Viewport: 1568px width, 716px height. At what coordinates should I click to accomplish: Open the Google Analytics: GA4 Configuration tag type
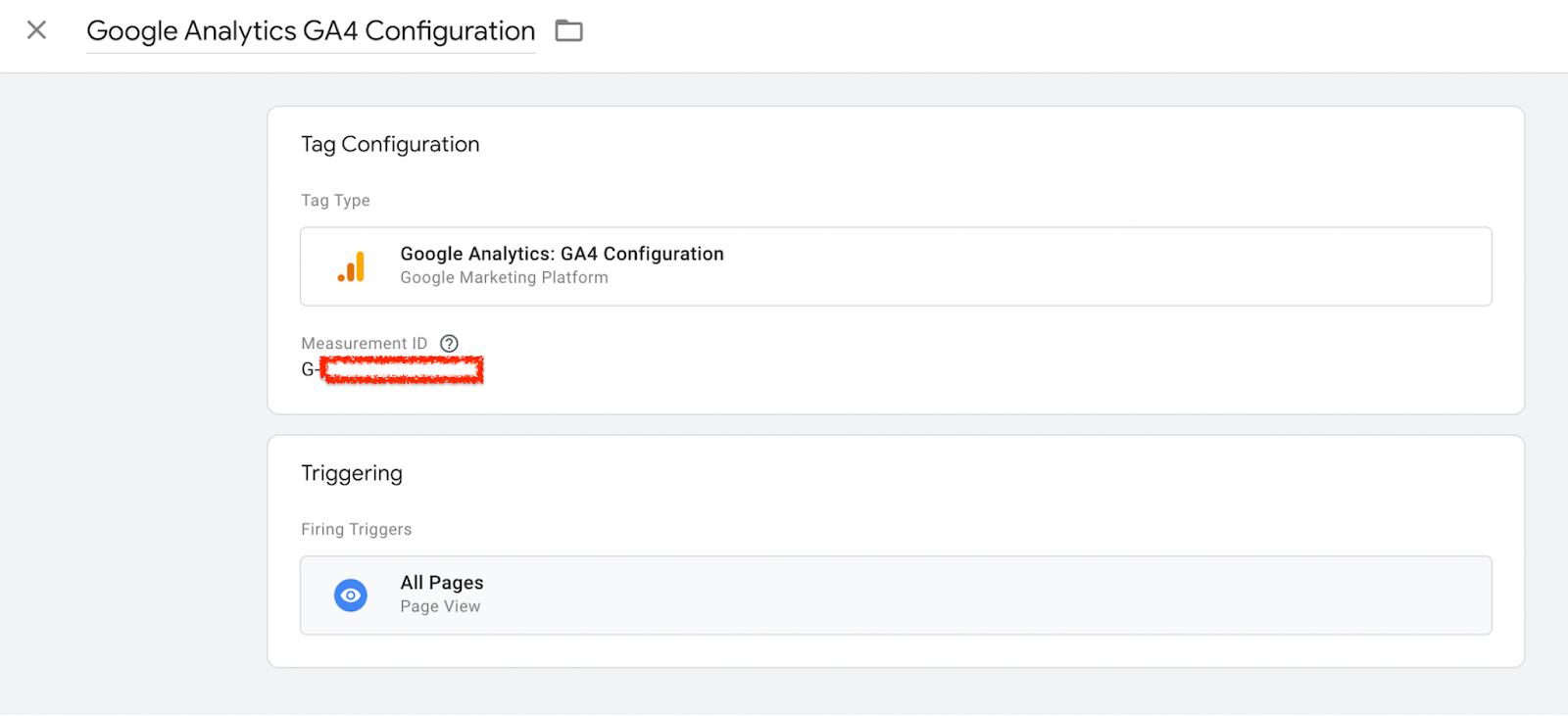coord(896,266)
